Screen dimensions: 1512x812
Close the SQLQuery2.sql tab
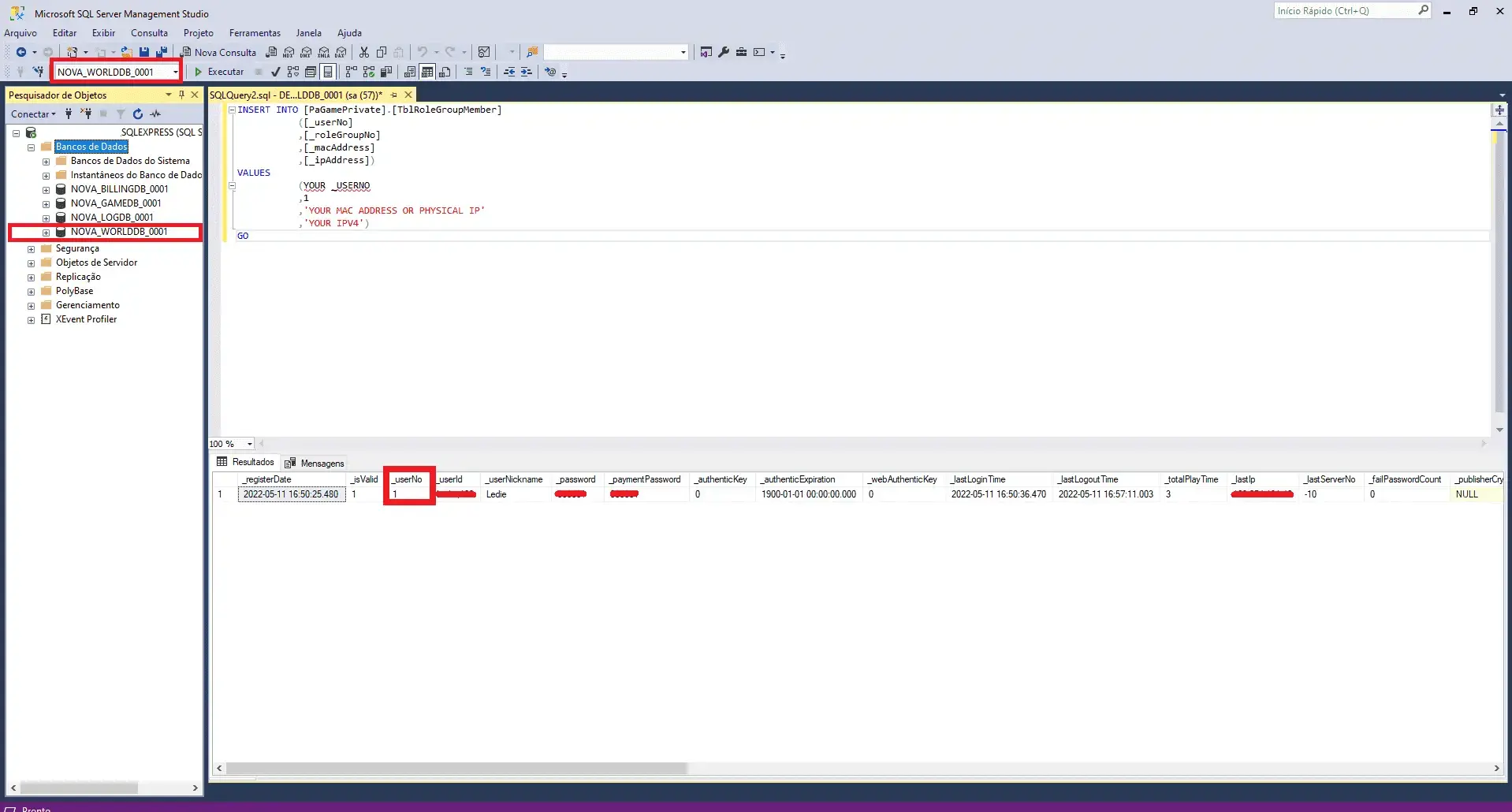coord(408,95)
